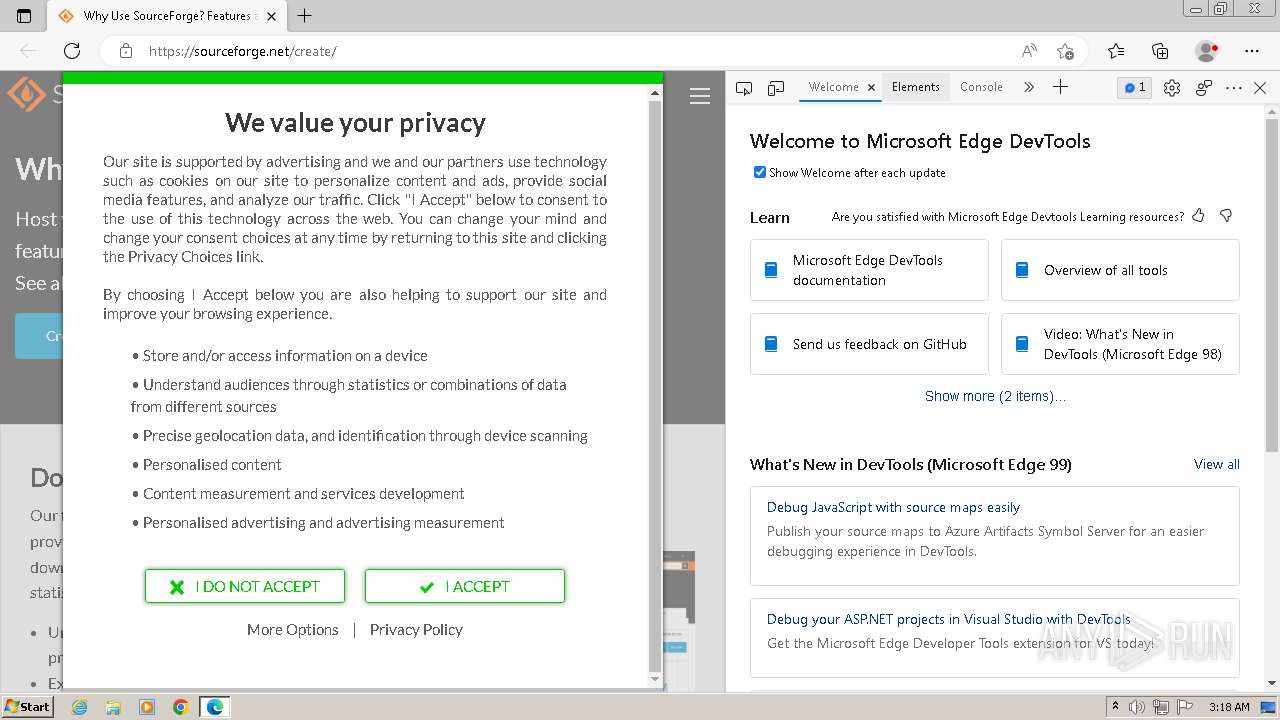The height and width of the screenshot is (720, 1280).
Task: Open the browser profile avatar
Action: [1206, 51]
